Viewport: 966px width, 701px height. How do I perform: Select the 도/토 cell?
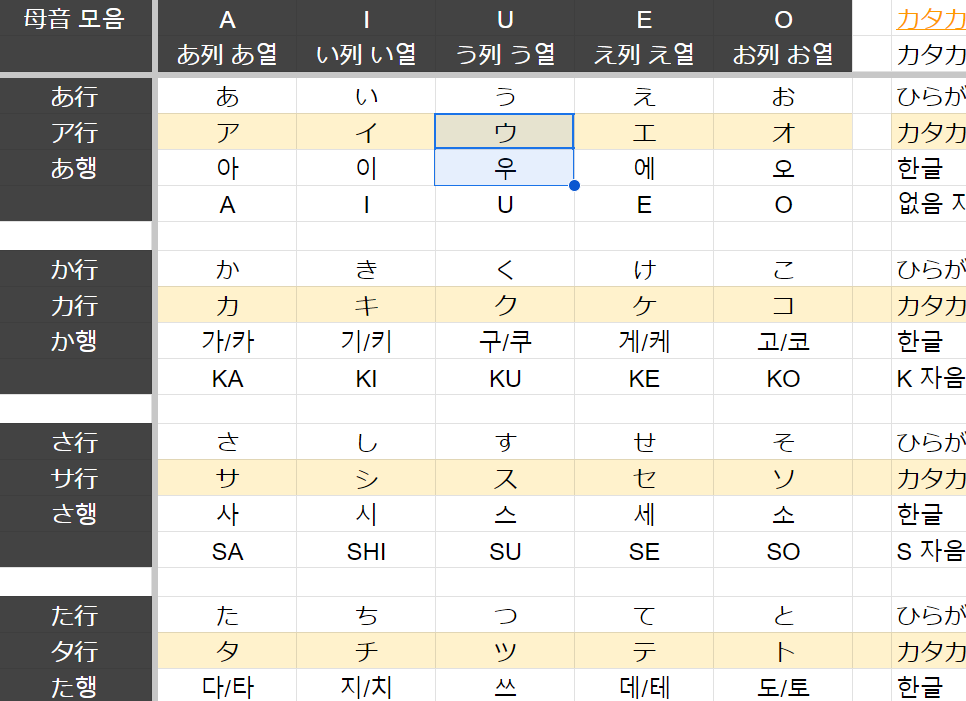point(783,686)
